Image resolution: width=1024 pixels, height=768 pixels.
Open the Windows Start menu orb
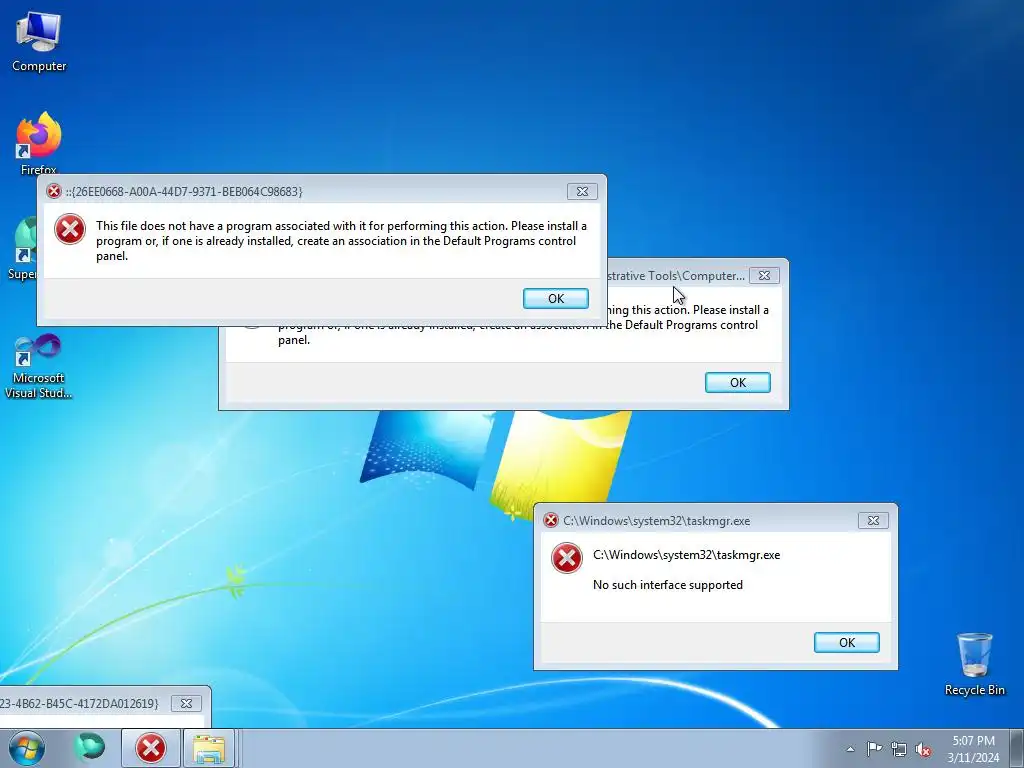point(26,748)
